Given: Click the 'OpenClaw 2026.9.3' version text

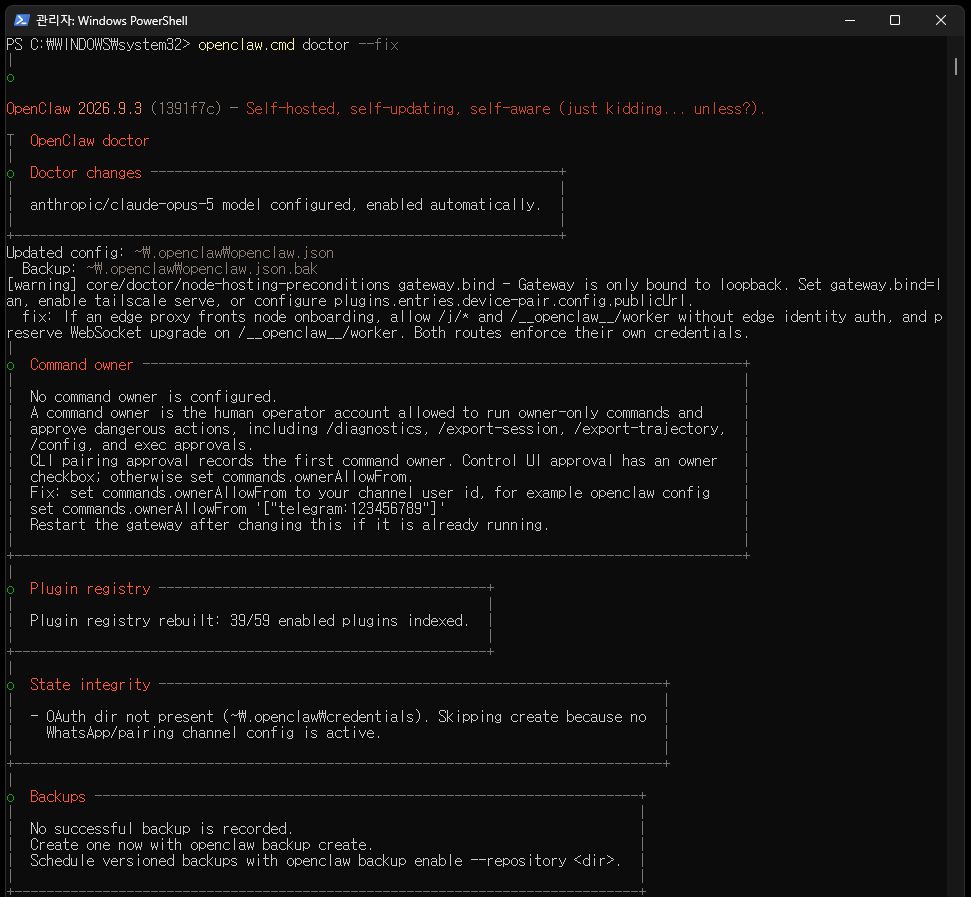Looking at the screenshot, I should pyautogui.click(x=74, y=108).
